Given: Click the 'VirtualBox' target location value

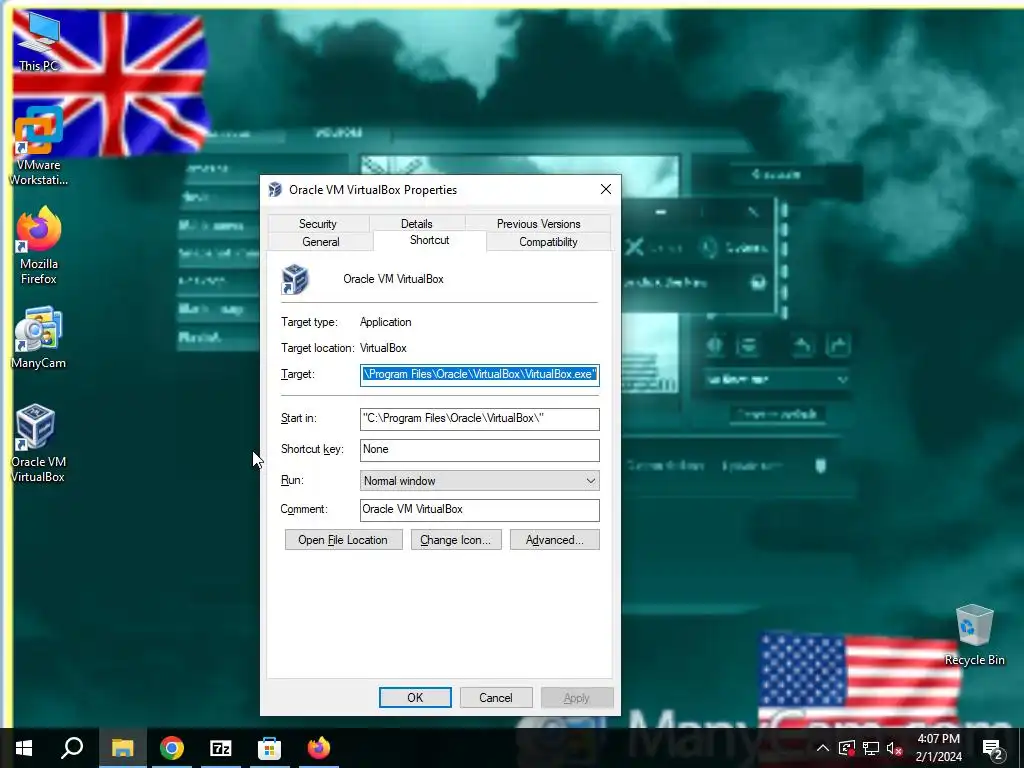Looking at the screenshot, I should [x=383, y=348].
